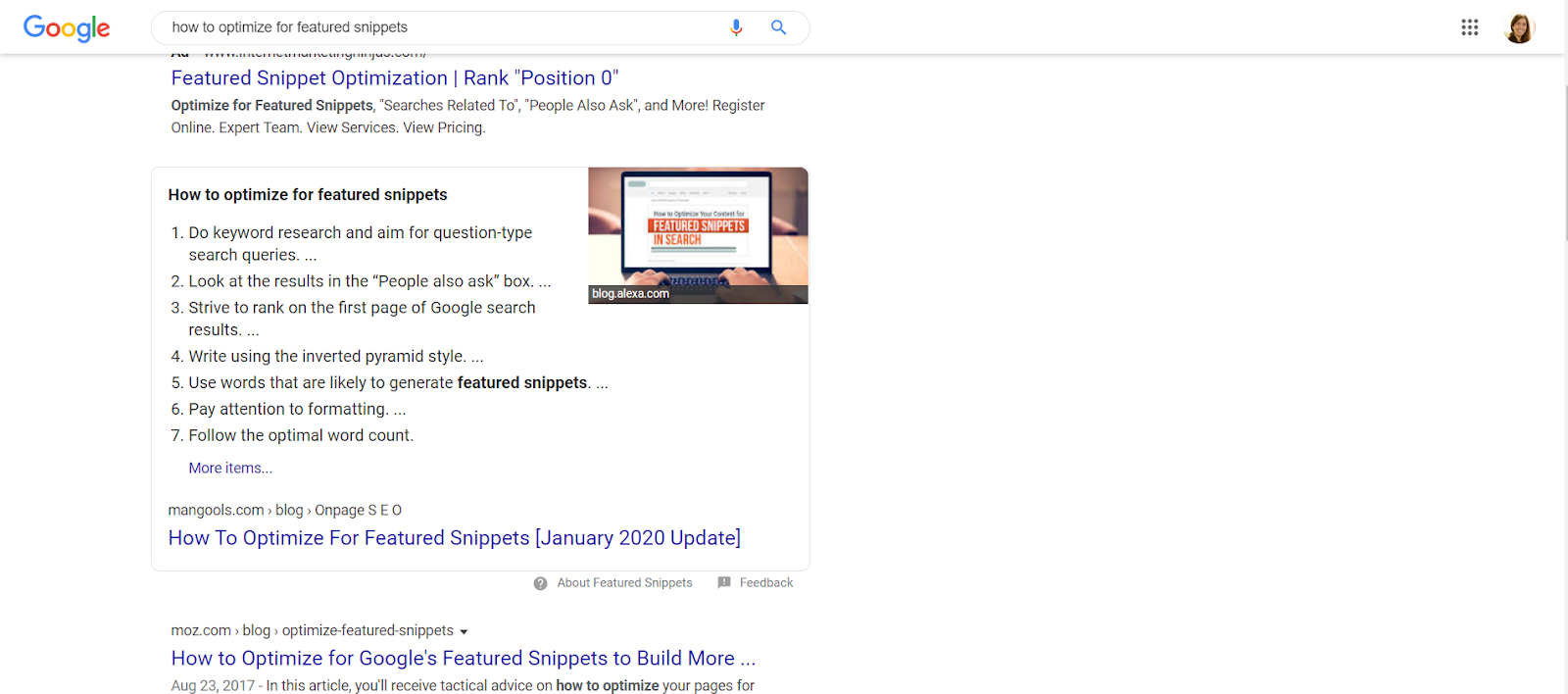The image size is (1568, 694).
Task: Open the account profile avatar
Action: [1519, 27]
